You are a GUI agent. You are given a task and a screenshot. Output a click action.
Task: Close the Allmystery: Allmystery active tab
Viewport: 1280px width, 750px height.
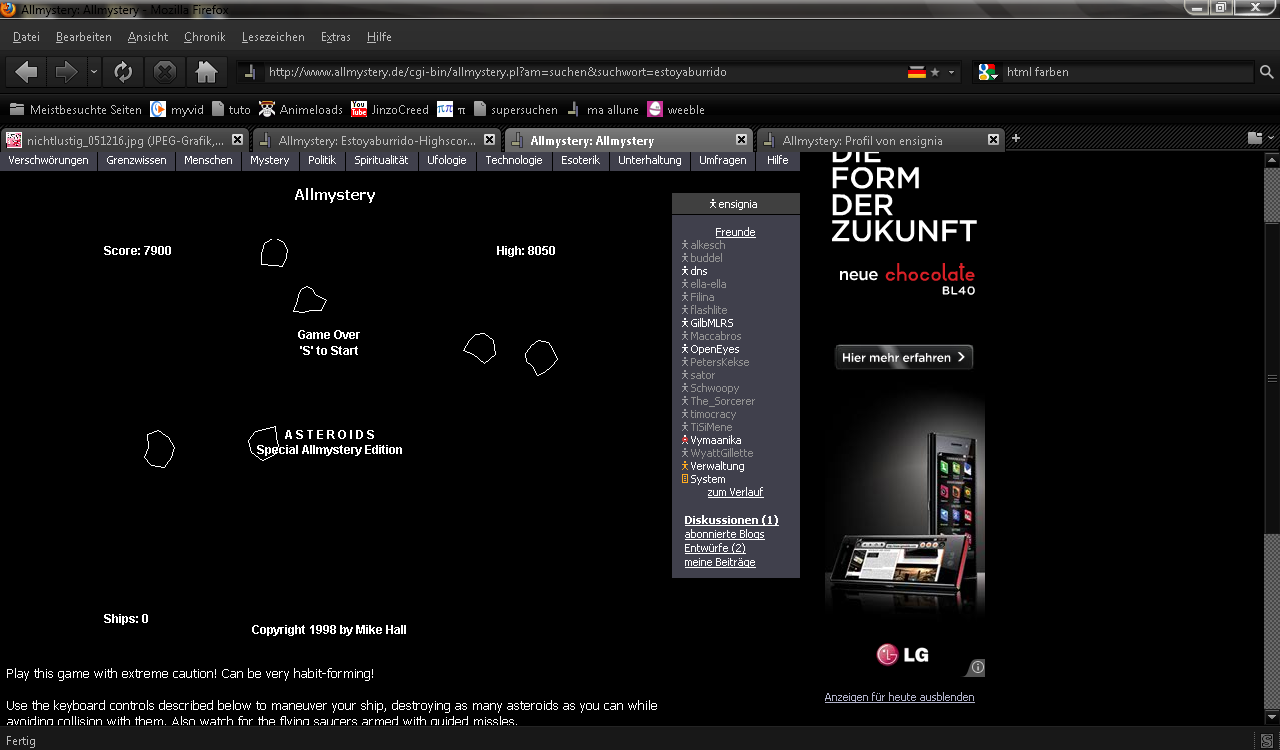tap(741, 140)
